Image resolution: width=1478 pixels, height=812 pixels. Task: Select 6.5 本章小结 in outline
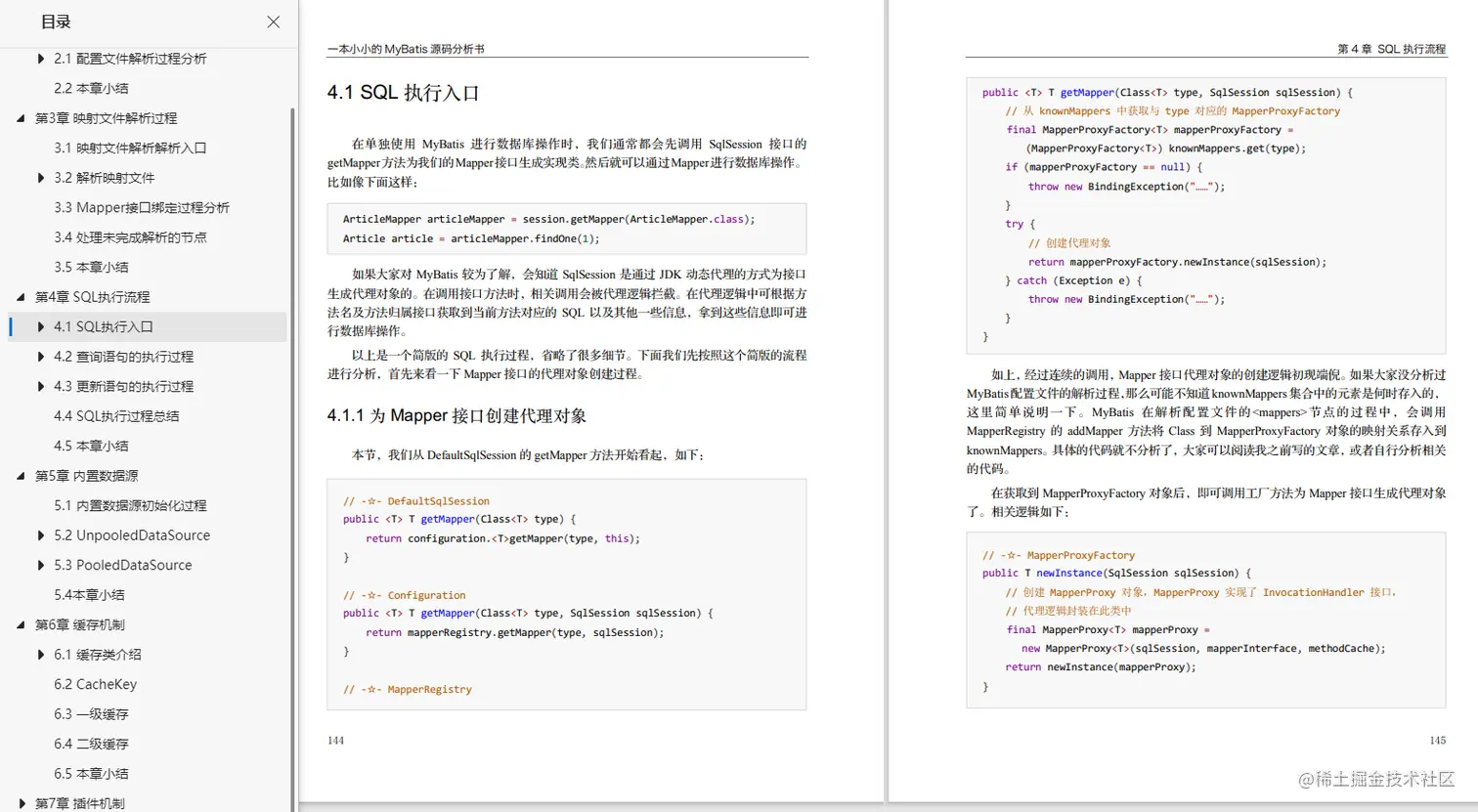pyautogui.click(x=91, y=774)
